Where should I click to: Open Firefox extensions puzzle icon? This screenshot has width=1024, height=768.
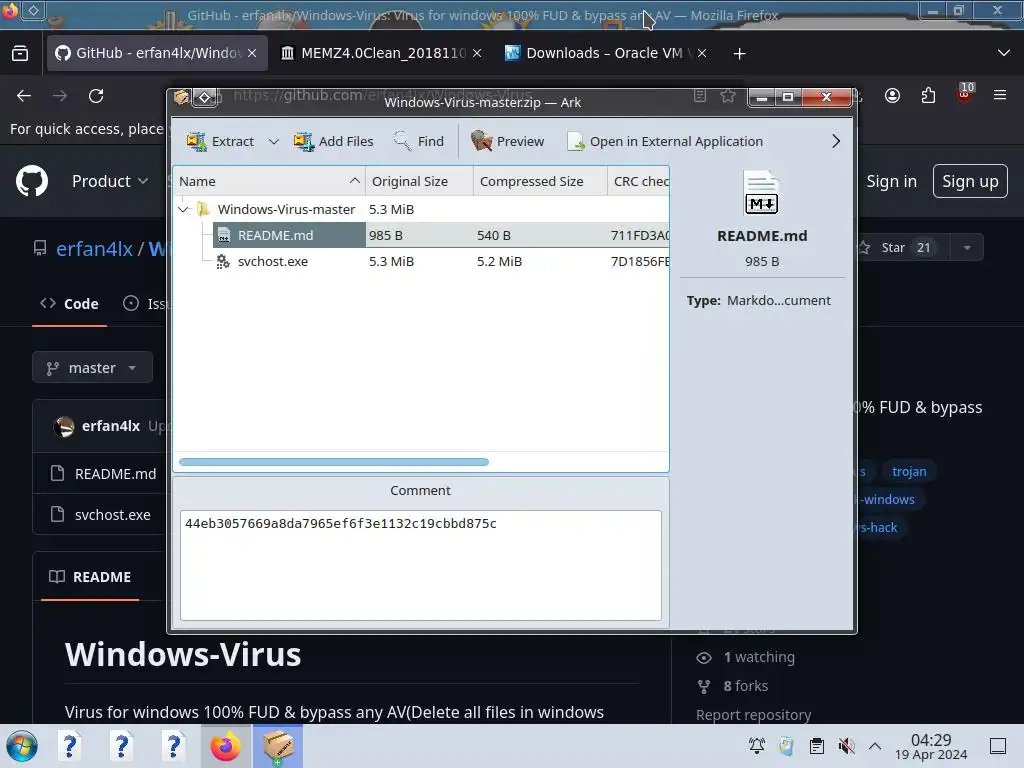coord(928,96)
